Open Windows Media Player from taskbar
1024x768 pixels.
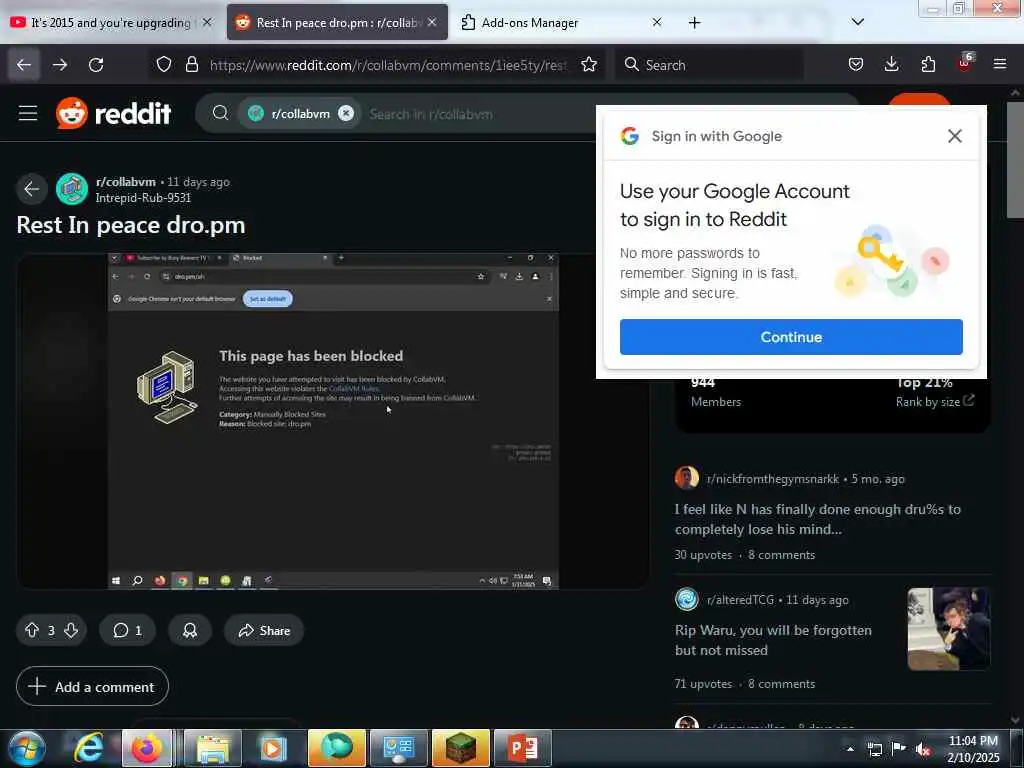click(x=274, y=748)
